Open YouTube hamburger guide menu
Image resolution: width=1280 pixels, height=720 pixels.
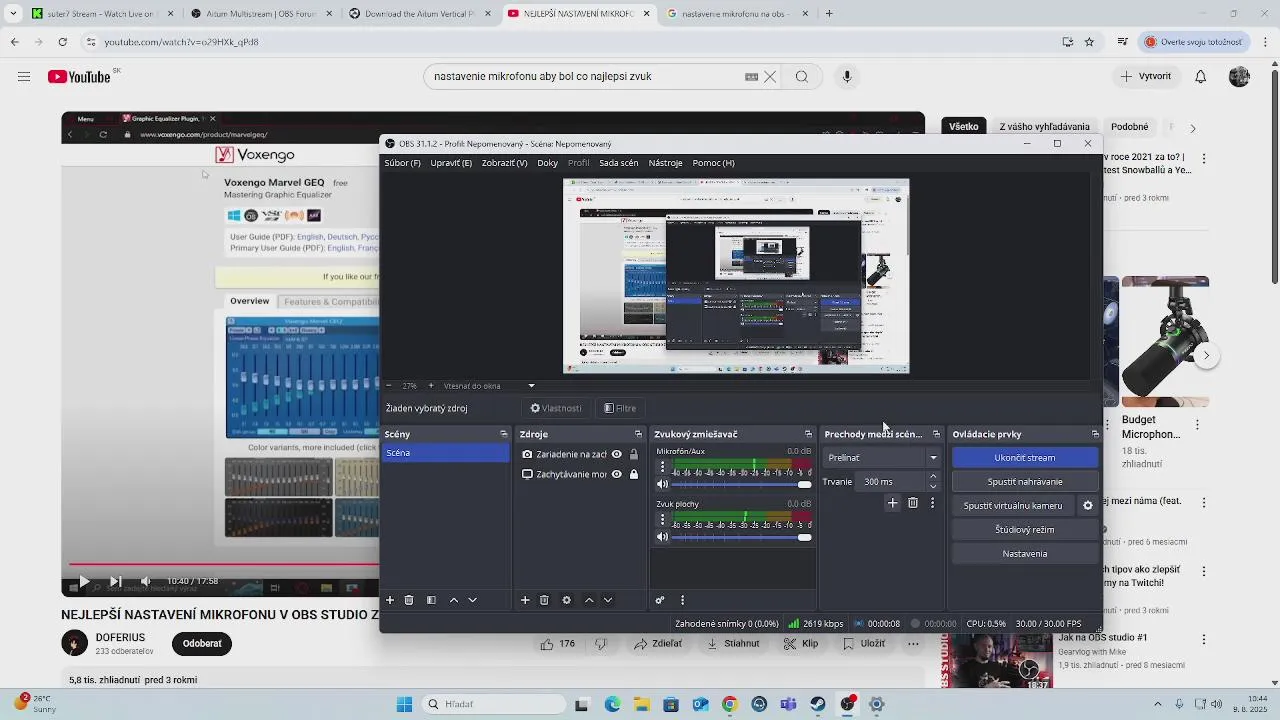pyautogui.click(x=24, y=77)
